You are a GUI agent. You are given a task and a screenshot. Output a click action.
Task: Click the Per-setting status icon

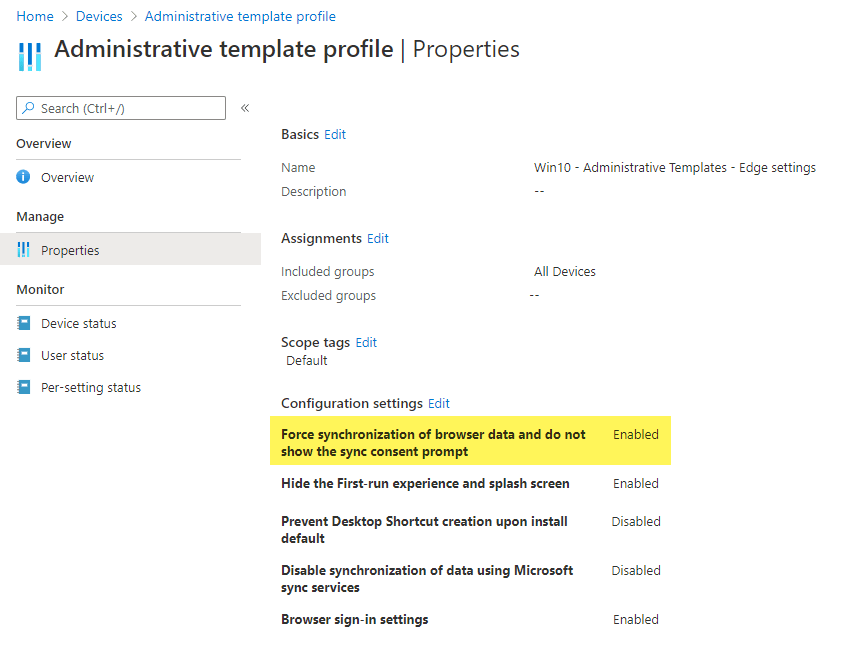click(x=23, y=387)
